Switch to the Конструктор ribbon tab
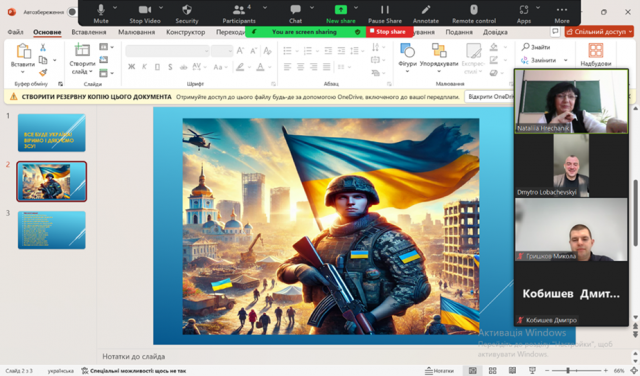 coord(185,32)
